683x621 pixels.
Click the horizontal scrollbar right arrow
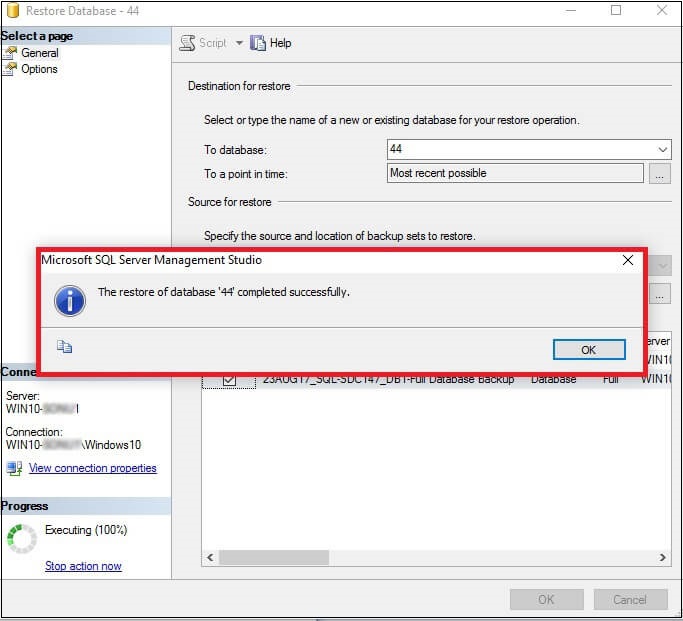[x=663, y=557]
